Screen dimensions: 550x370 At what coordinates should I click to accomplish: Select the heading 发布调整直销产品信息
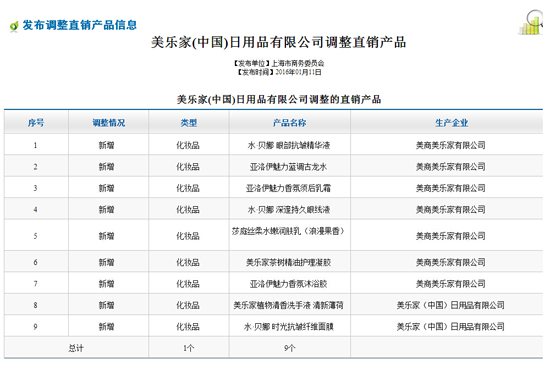pyautogui.click(x=80, y=25)
